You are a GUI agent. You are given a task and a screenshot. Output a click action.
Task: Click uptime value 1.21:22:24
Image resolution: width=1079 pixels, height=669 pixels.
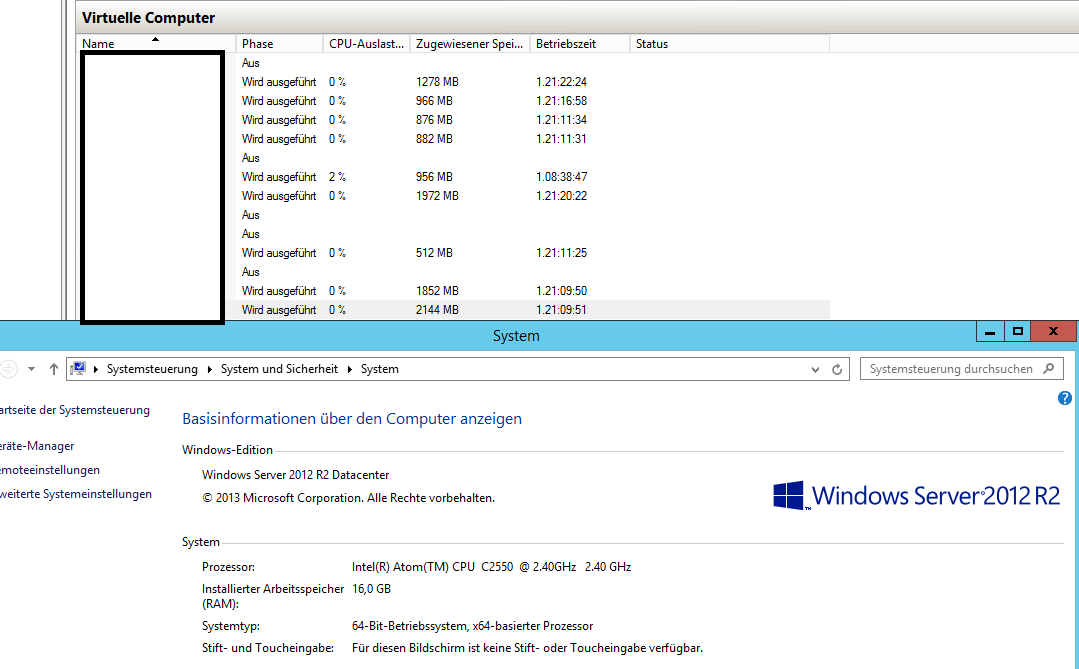562,82
